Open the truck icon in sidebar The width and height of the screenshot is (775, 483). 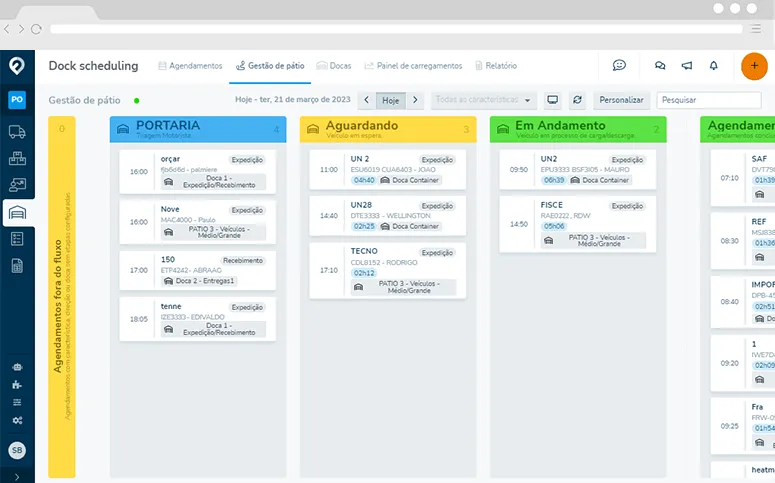point(17,132)
